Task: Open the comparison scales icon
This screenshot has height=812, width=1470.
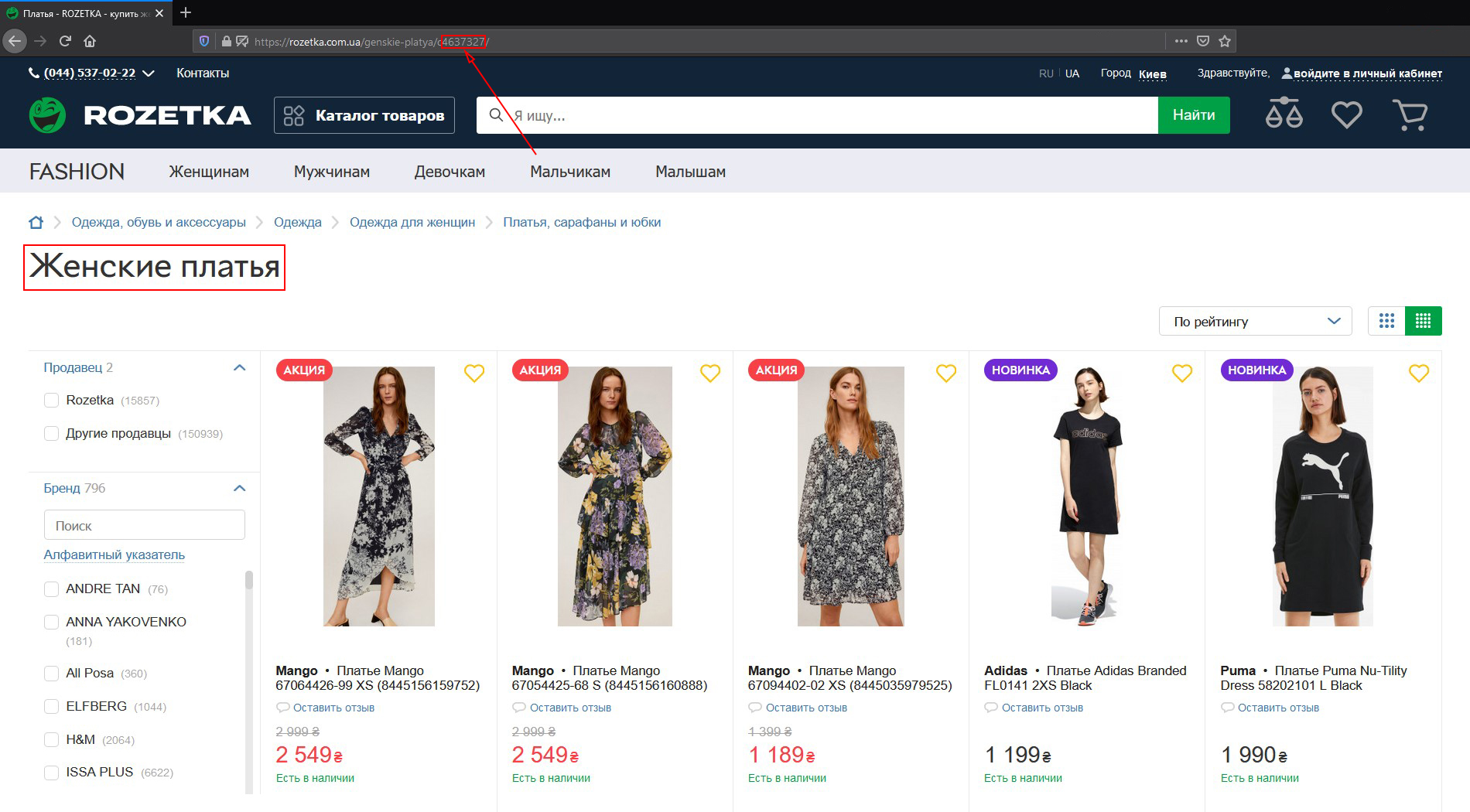Action: [1284, 114]
